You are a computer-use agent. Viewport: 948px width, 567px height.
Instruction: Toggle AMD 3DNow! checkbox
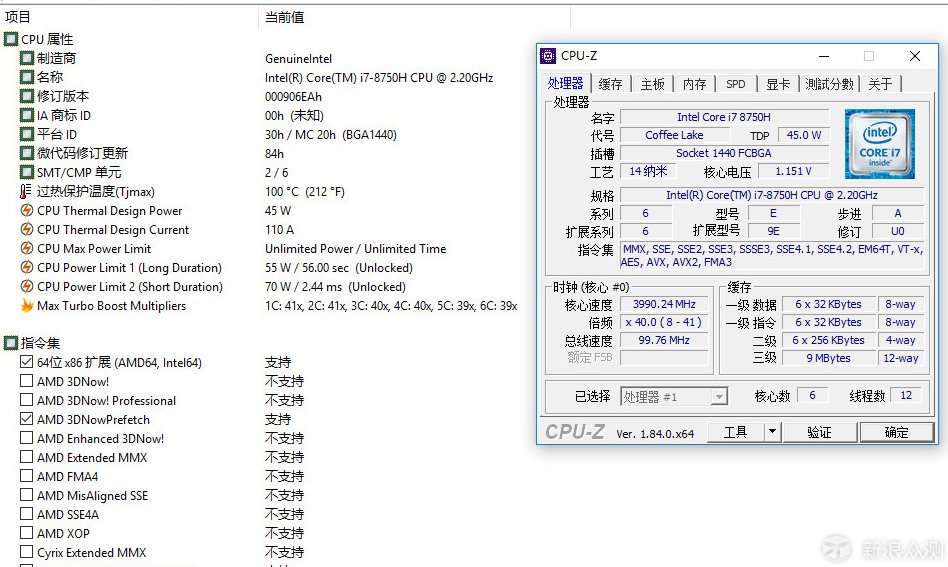coord(27,381)
